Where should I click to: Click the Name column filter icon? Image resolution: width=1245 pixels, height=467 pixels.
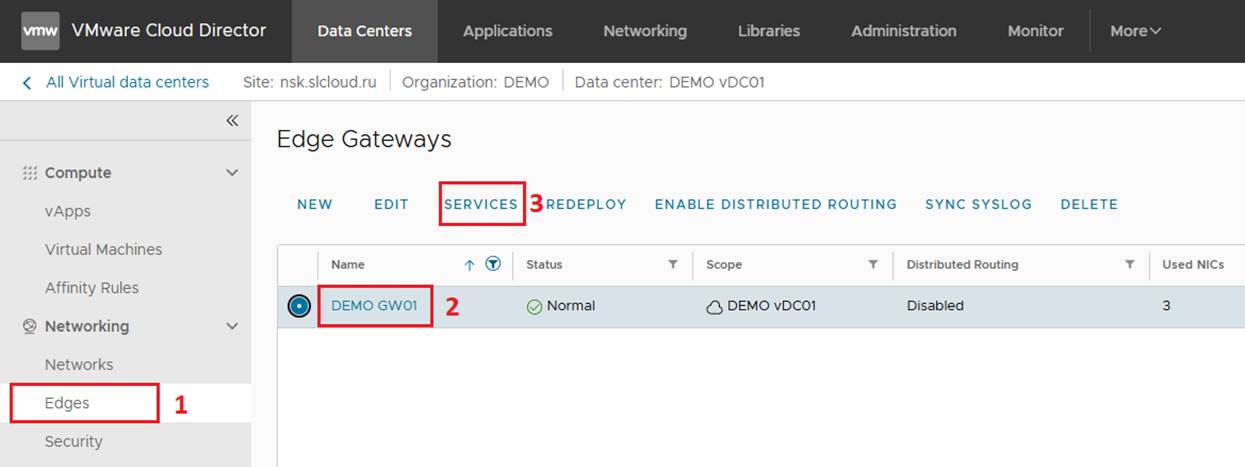(493, 265)
